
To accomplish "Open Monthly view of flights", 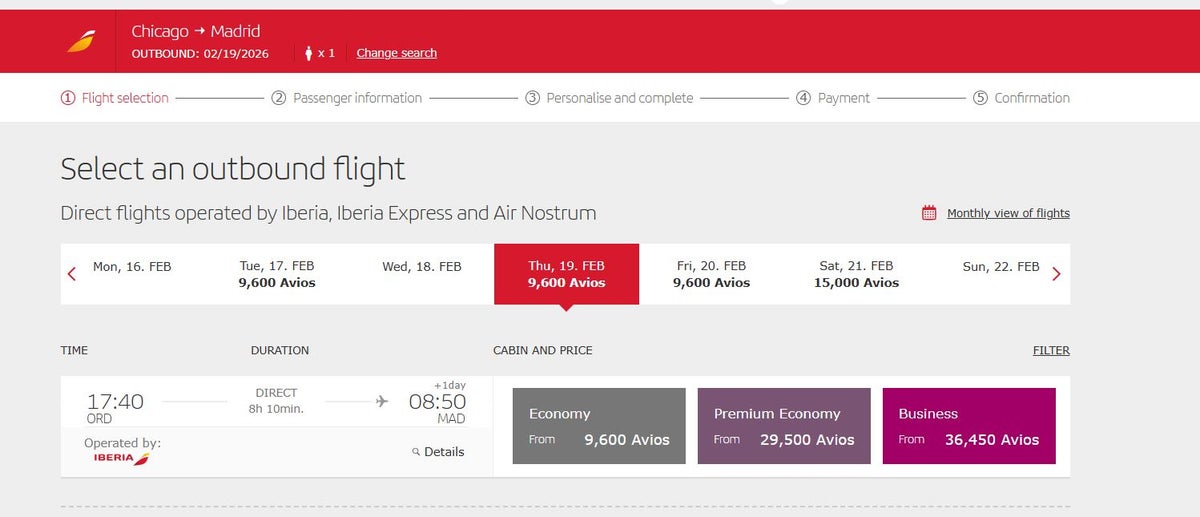I will [x=1008, y=213].
